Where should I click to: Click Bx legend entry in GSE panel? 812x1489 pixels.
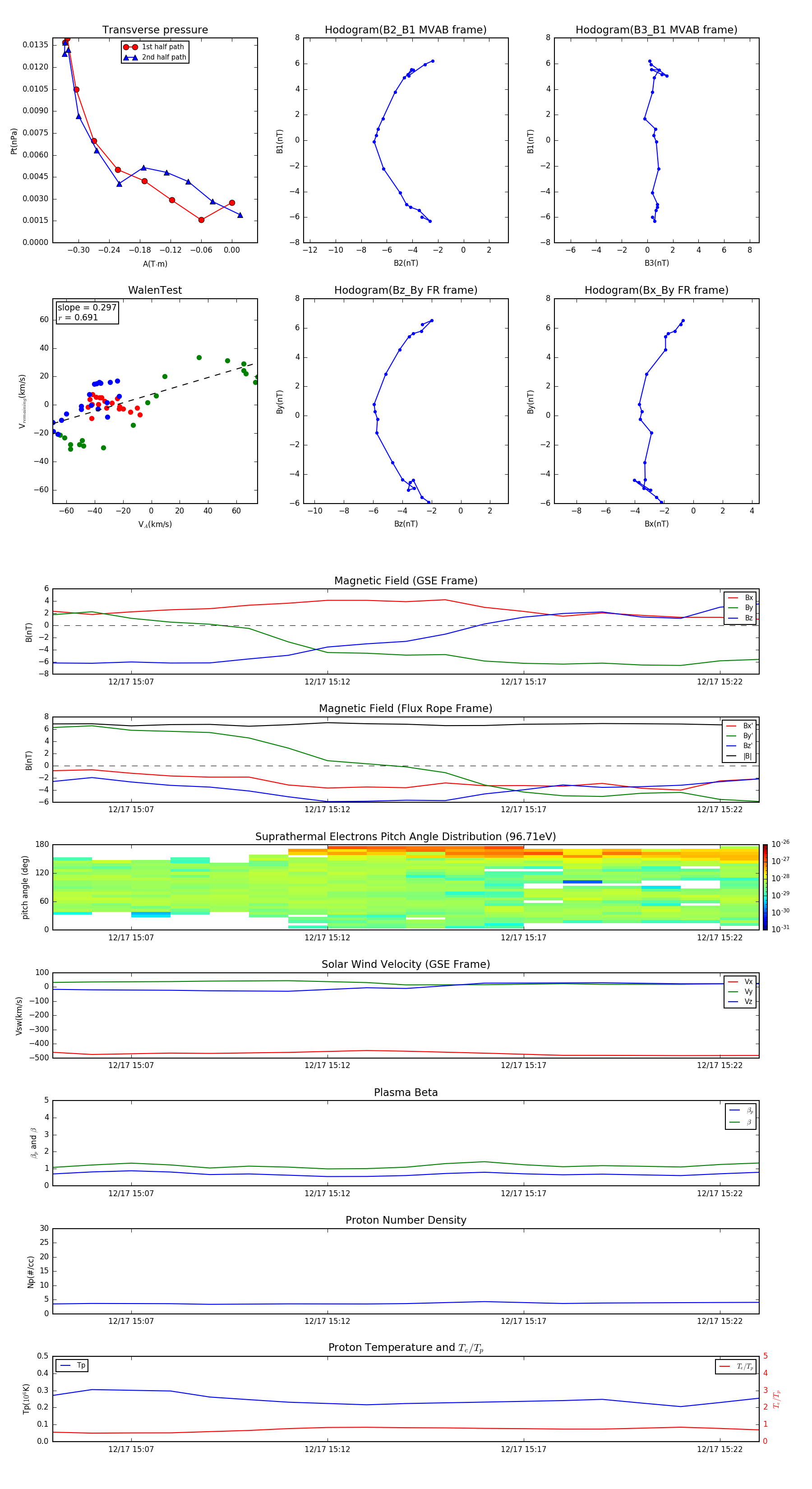(740, 598)
